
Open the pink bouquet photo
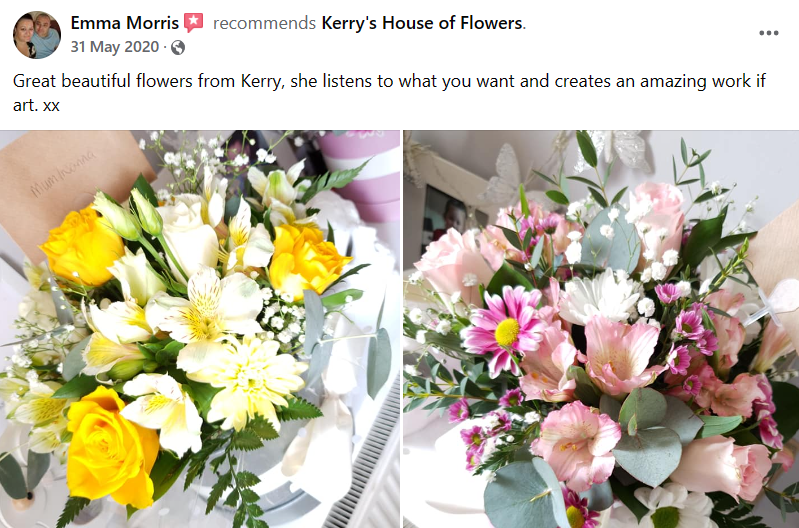coord(601,328)
